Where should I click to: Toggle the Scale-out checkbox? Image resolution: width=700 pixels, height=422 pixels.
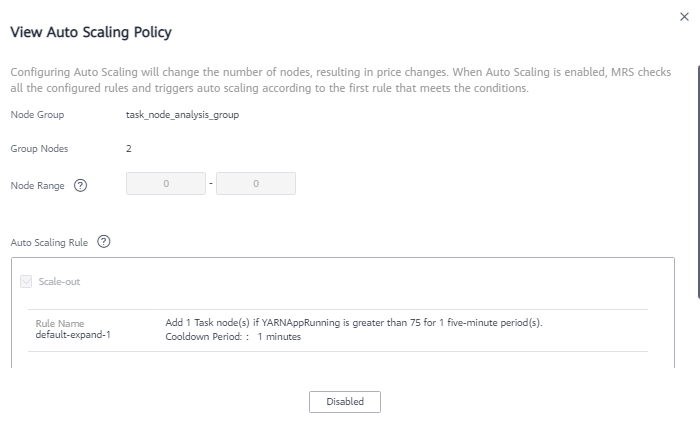tap(26, 282)
